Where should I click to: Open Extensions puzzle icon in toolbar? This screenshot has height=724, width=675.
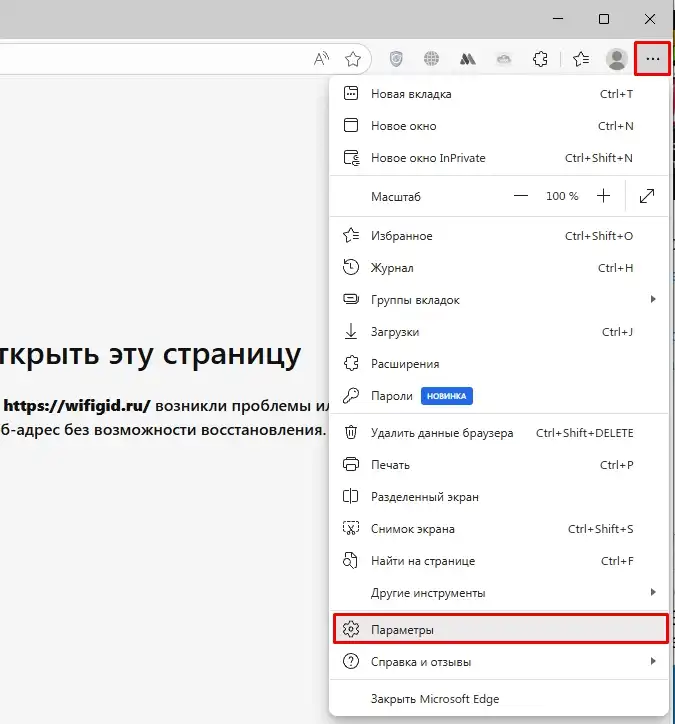[540, 59]
